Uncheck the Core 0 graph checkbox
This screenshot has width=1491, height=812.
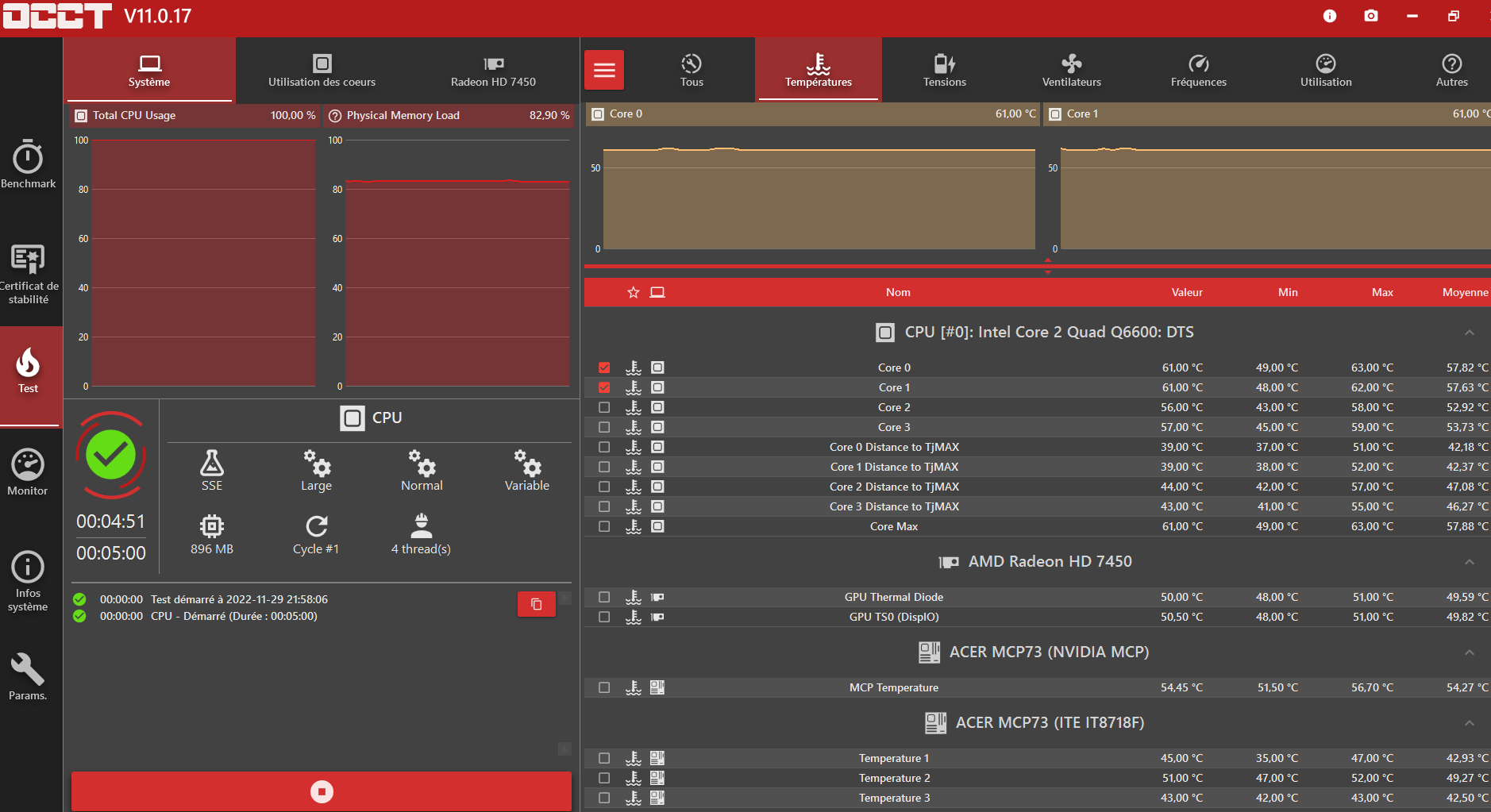pos(604,368)
